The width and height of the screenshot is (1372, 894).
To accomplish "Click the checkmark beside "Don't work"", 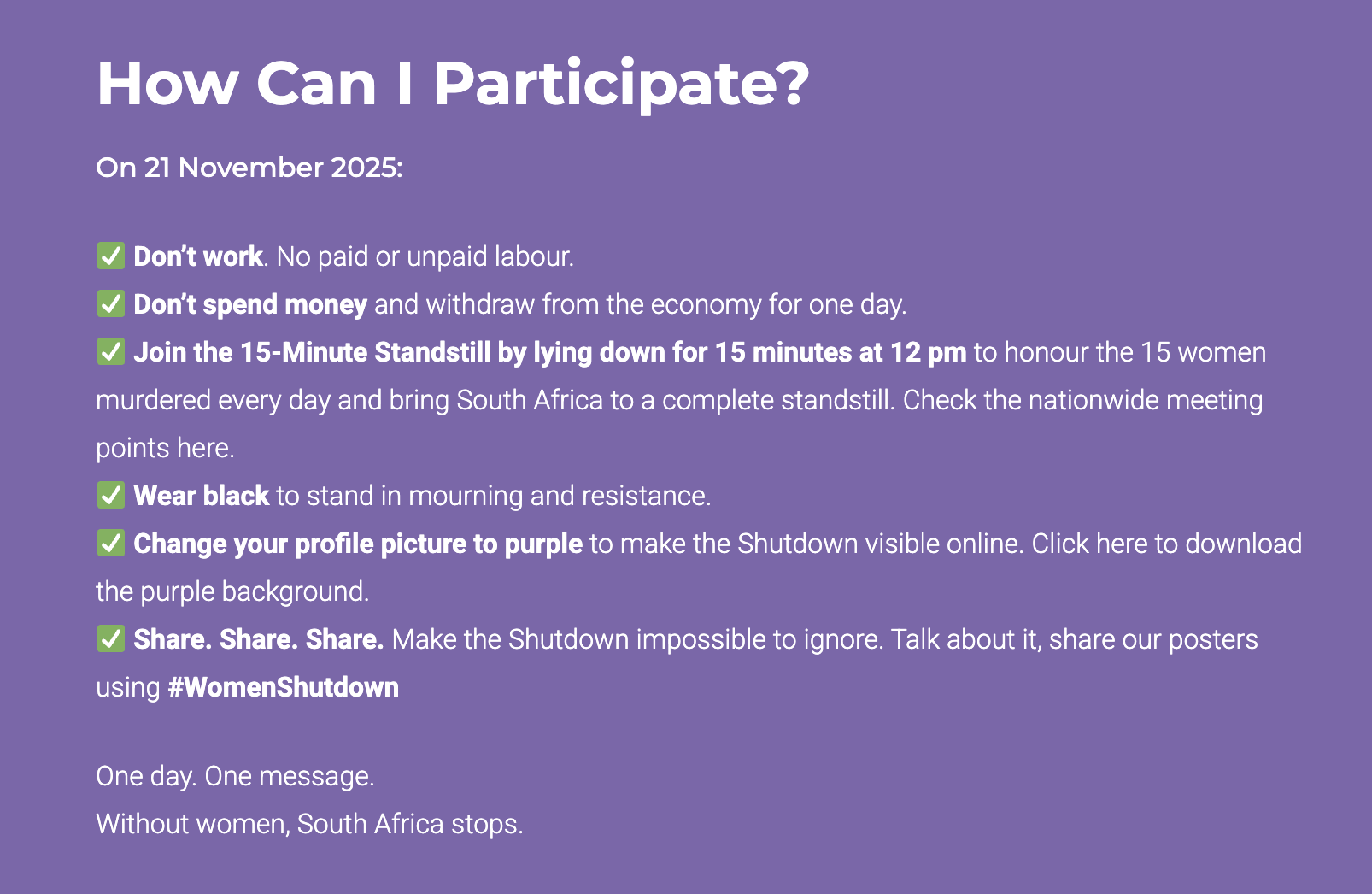I will pyautogui.click(x=110, y=256).
